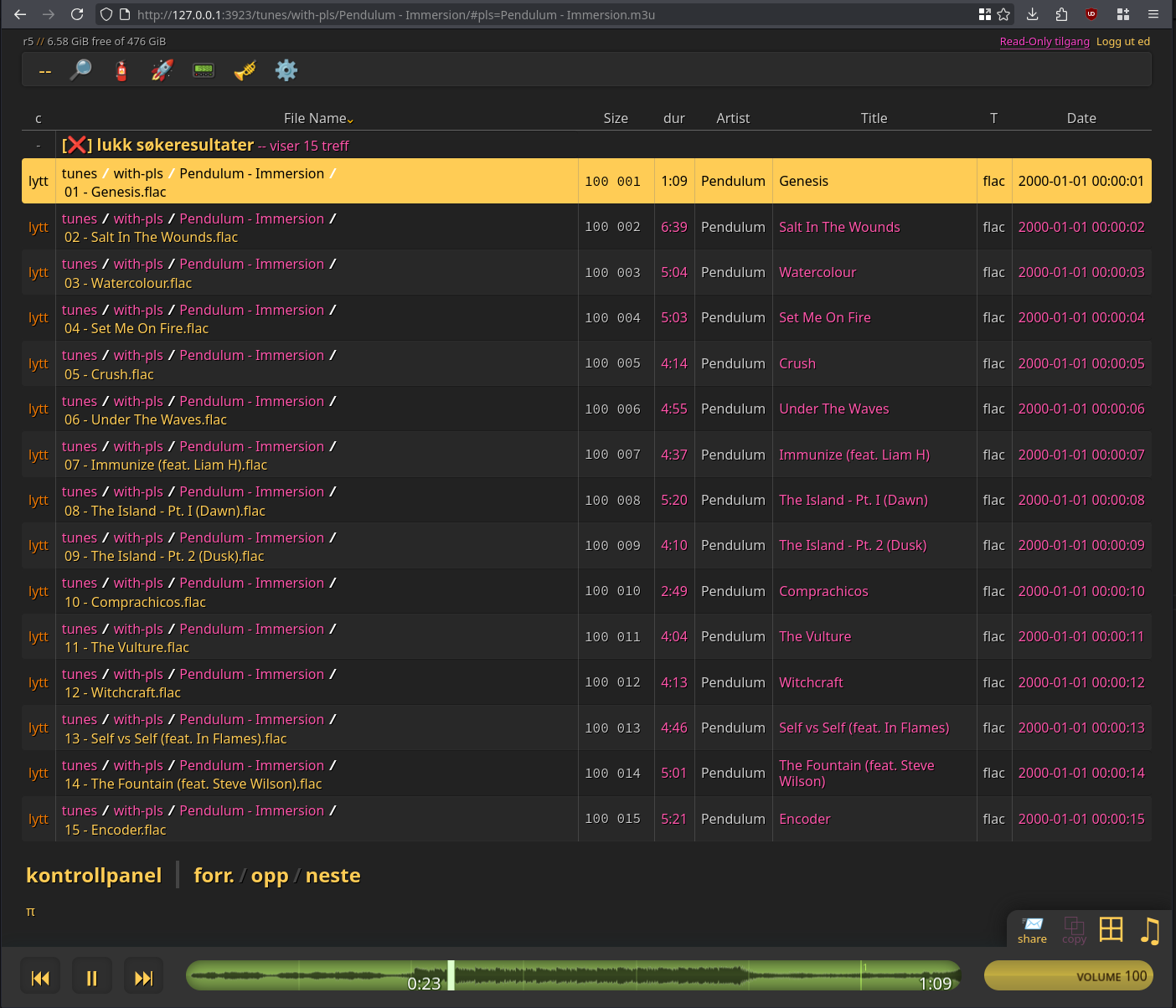The image size is (1176, 1008).
Task: Click the address bar URL field
Action: (553, 14)
